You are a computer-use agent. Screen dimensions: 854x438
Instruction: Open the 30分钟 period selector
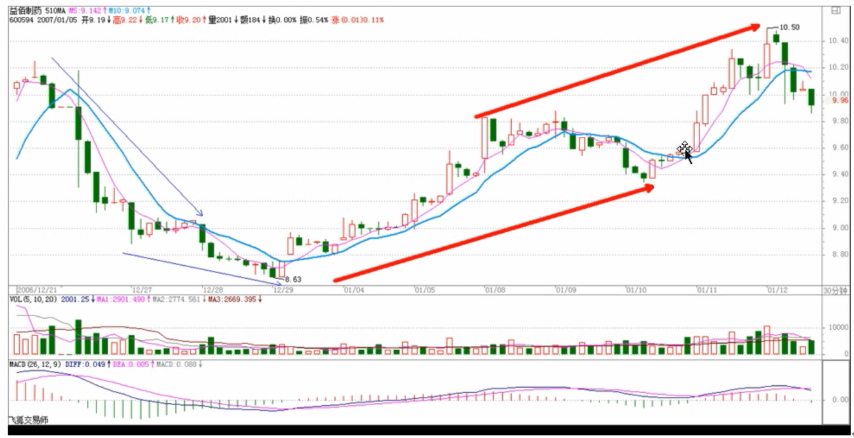coord(834,290)
